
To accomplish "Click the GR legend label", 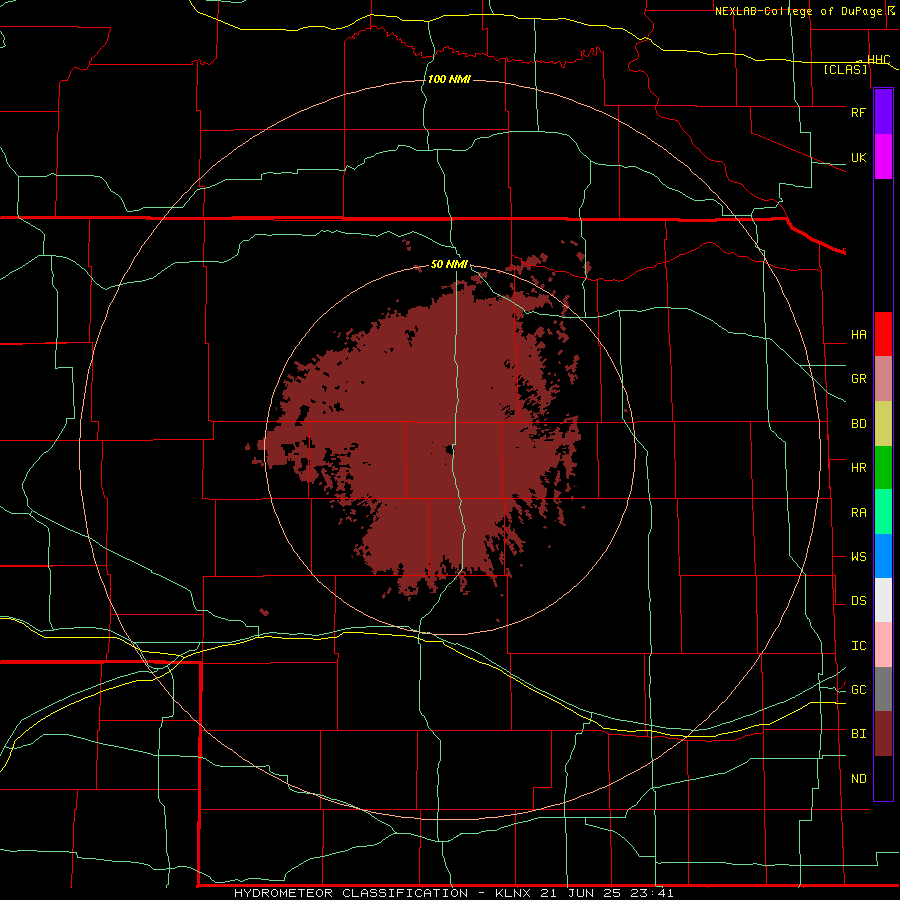I will (x=858, y=379).
